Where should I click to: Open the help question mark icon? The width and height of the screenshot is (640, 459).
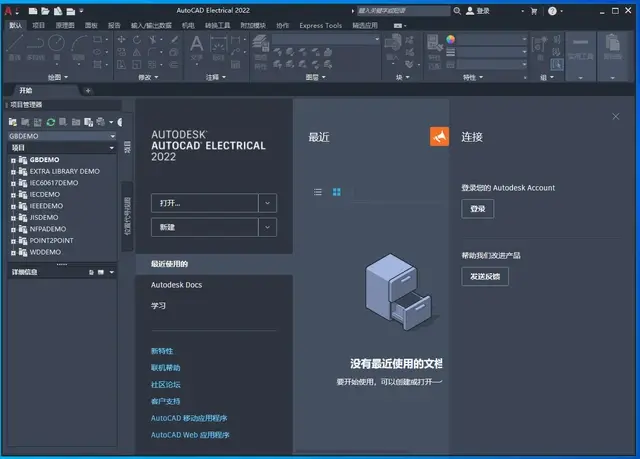pyautogui.click(x=552, y=11)
